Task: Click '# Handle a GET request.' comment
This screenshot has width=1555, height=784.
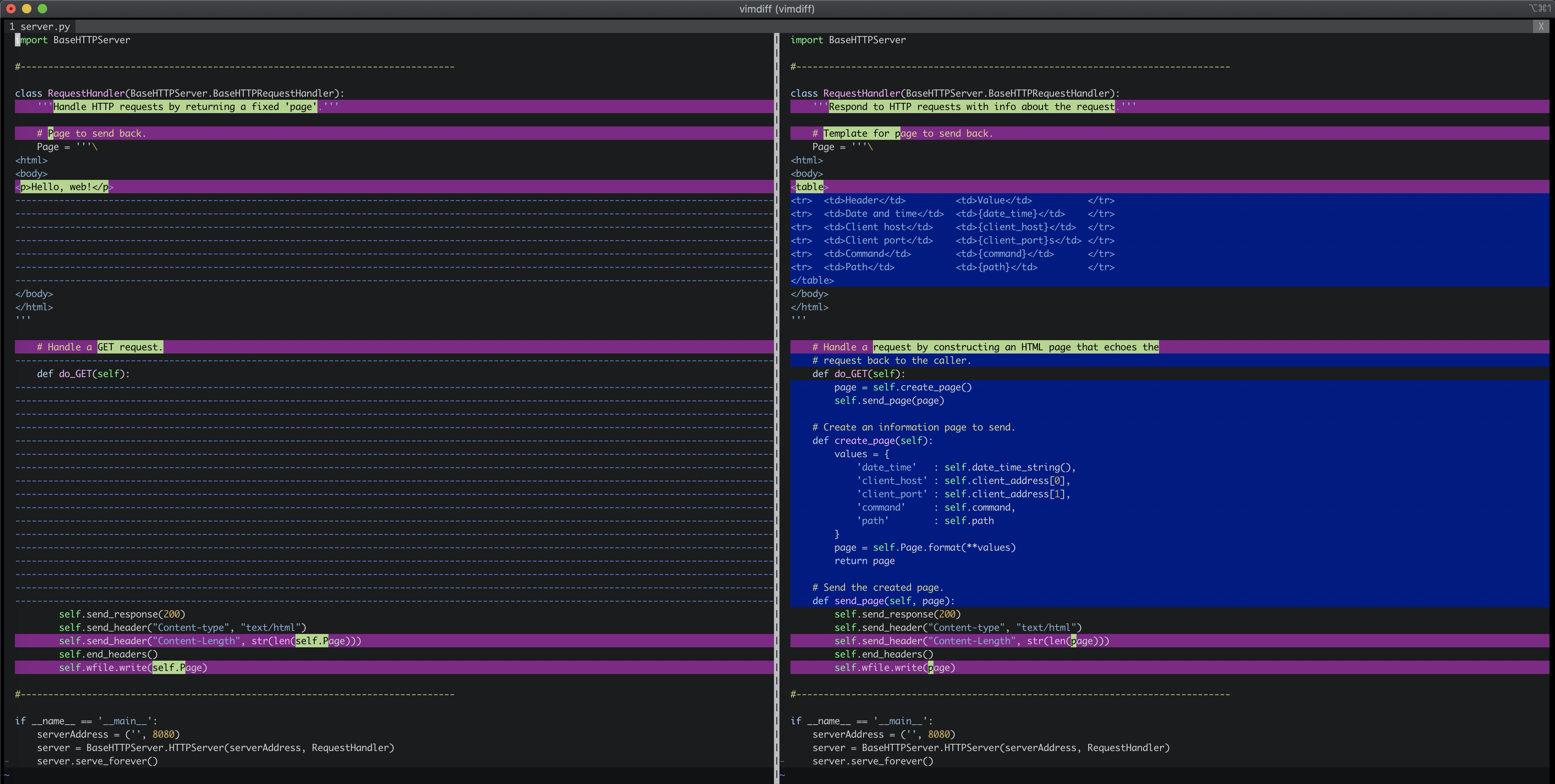Action: [x=100, y=347]
